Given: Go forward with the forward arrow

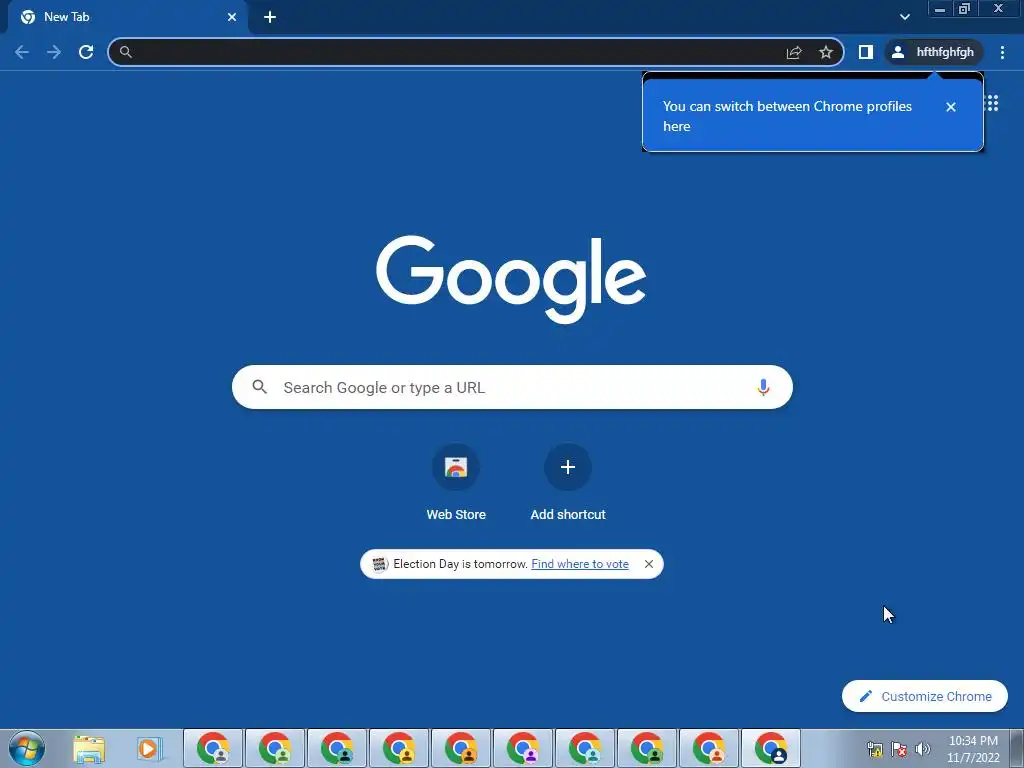Looking at the screenshot, I should pos(54,52).
